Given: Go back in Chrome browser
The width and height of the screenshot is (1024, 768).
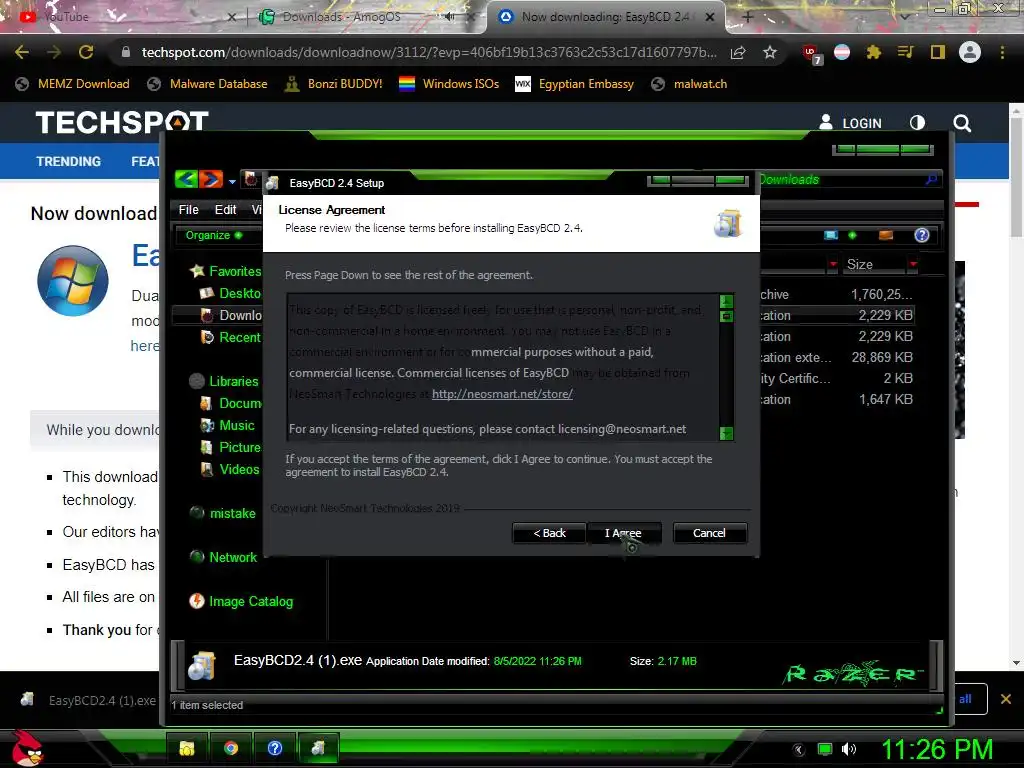Looking at the screenshot, I should pyautogui.click(x=22, y=52).
